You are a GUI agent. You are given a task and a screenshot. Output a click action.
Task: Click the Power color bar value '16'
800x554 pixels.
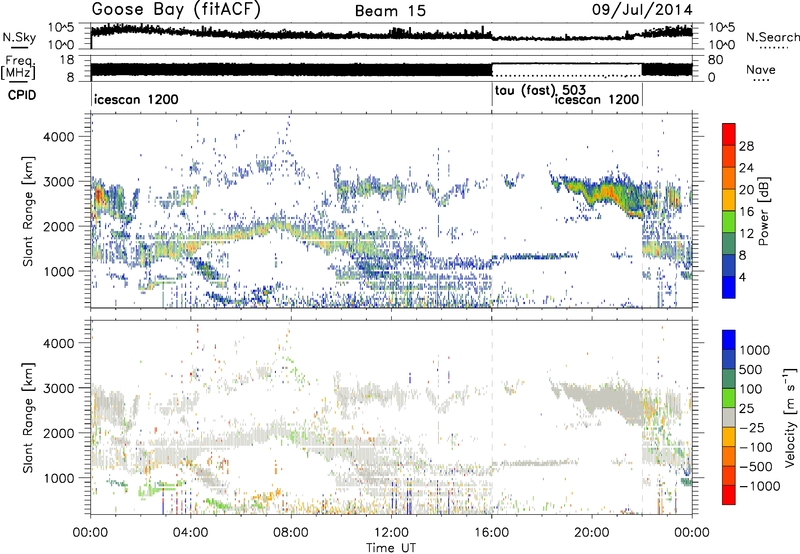(746, 212)
